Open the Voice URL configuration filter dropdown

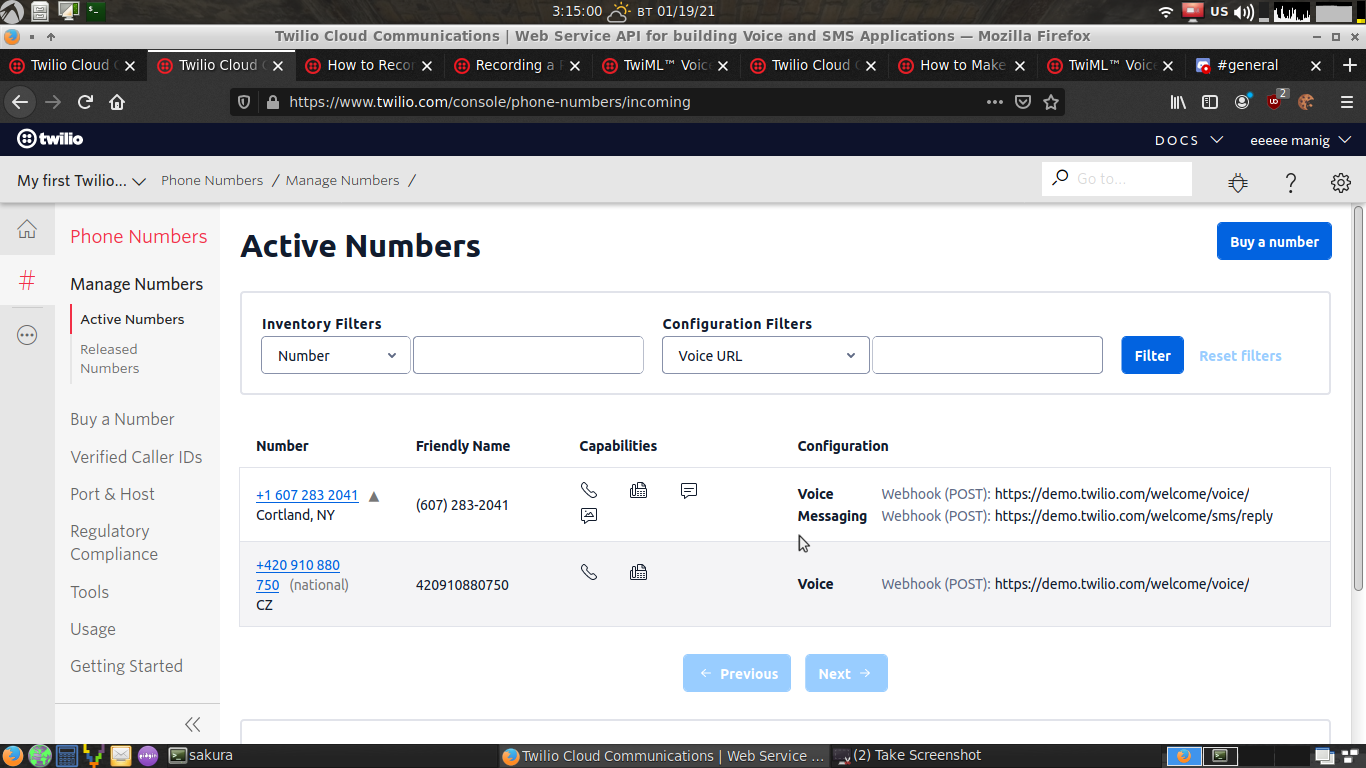[x=766, y=355]
